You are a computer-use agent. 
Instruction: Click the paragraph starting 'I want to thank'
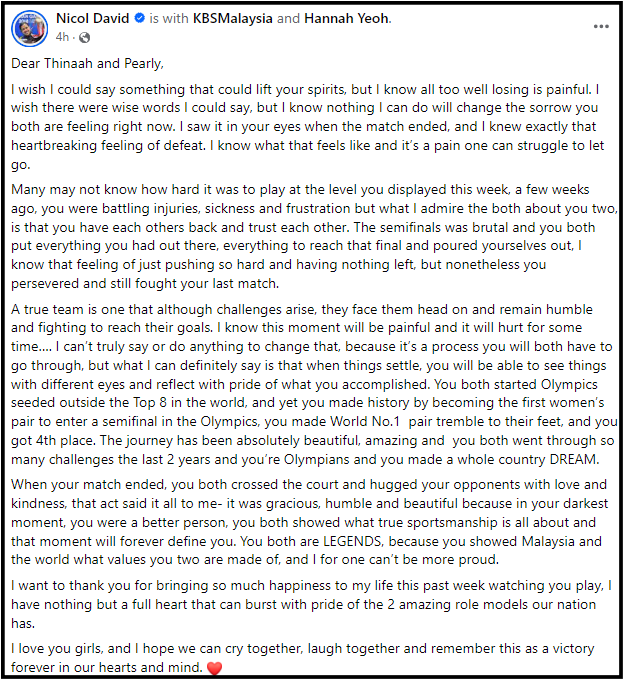pos(311,604)
